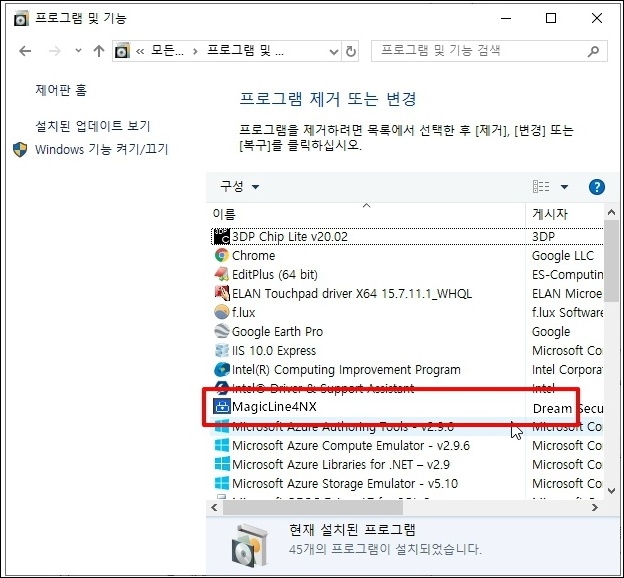
Task: Select Microsoft Azure Libraries for .NET icon
Action: click(222, 464)
